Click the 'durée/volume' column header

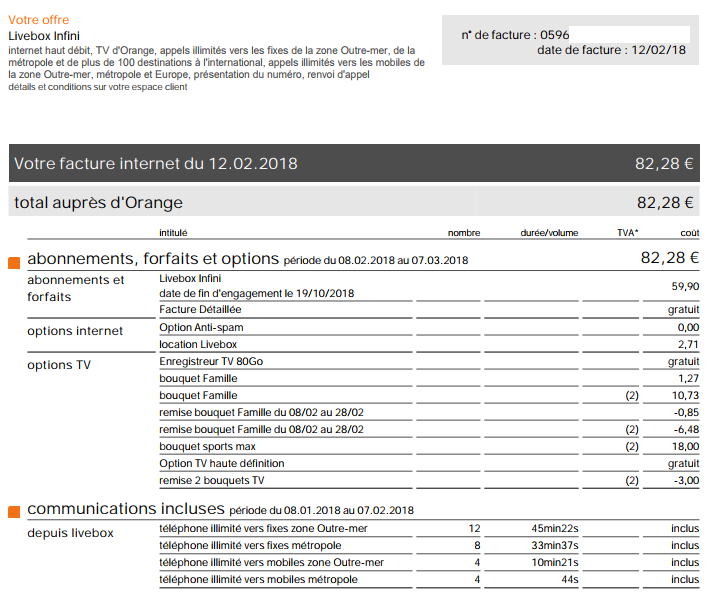point(549,233)
